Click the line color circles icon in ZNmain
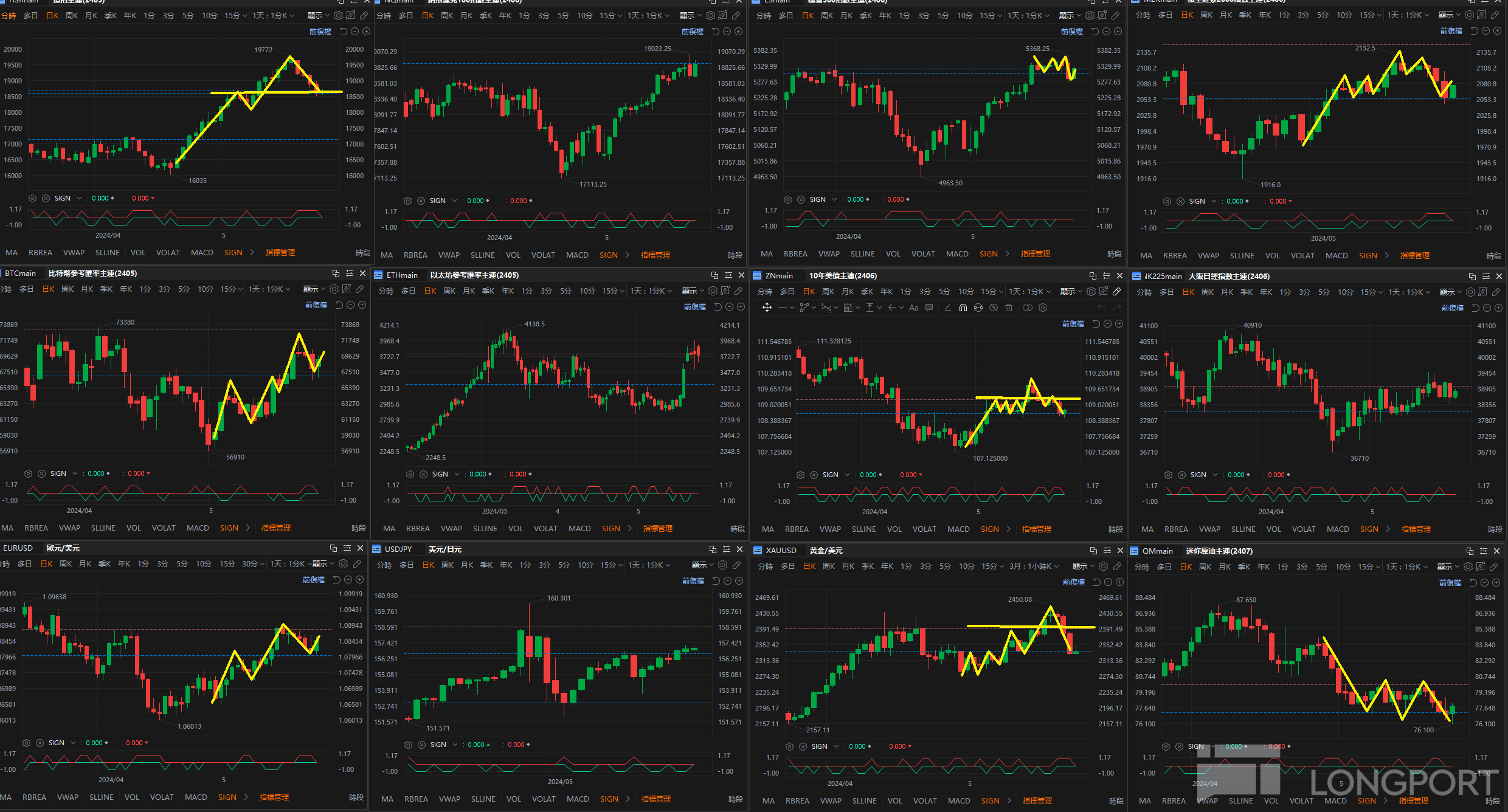This screenshot has height=812, width=1508. (x=1027, y=308)
